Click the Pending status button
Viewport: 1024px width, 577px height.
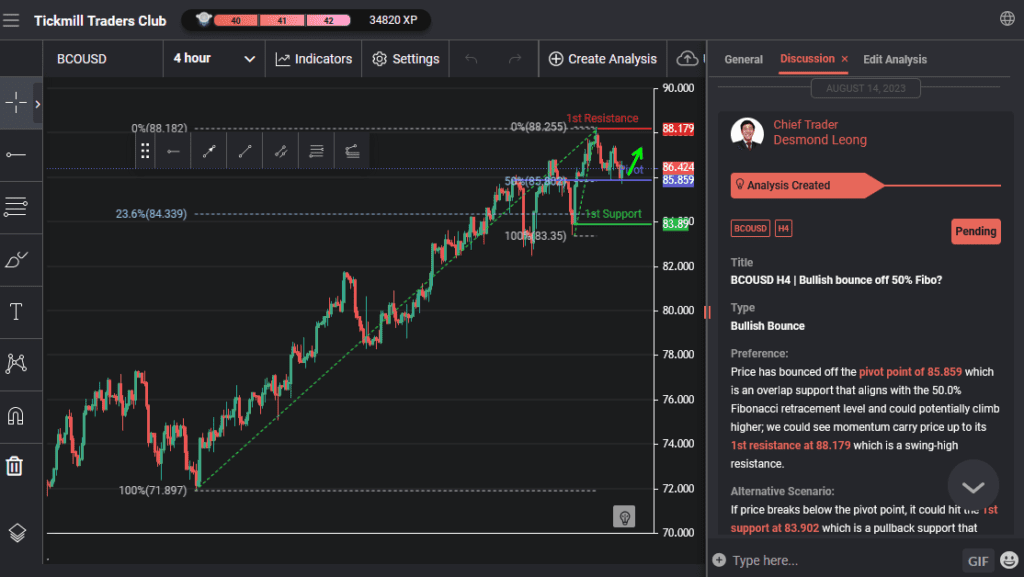(x=976, y=231)
